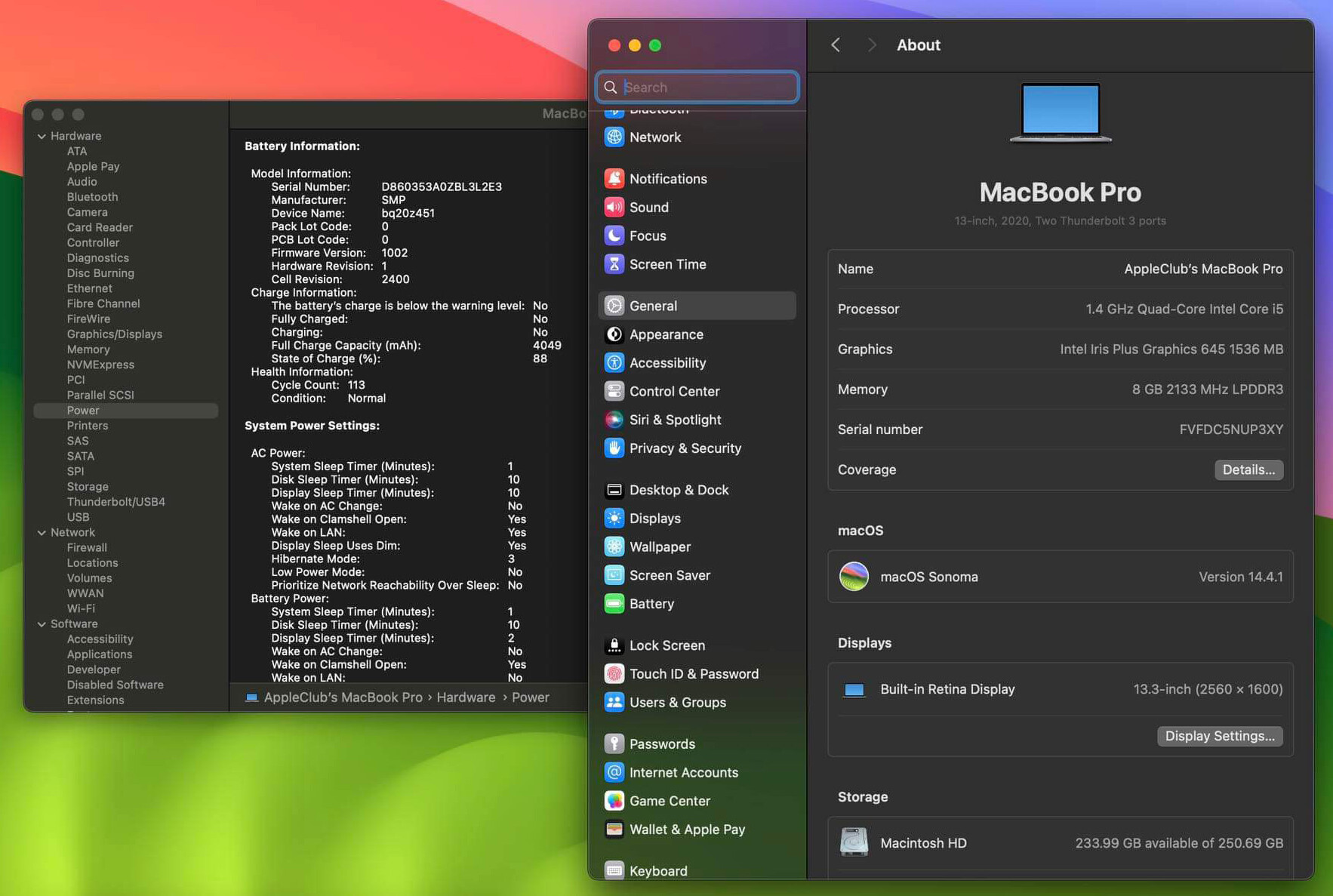Screen dimensions: 1333x896
Task: Select NVMExpress in System Information sidebar
Action: pyautogui.click(x=100, y=365)
